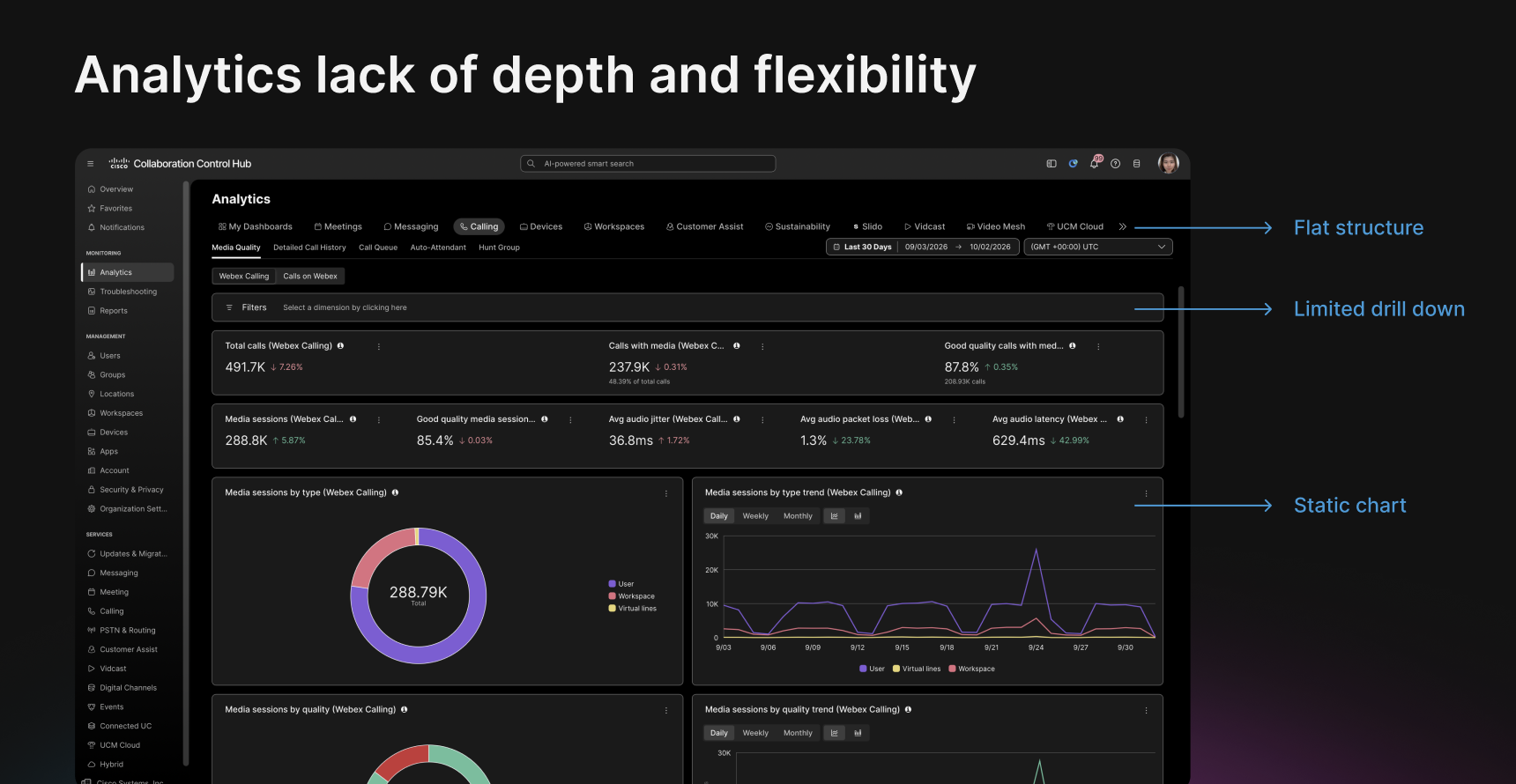Open the Last 30 Days date range picker
This screenshot has height=784, width=1516.
(x=922, y=247)
